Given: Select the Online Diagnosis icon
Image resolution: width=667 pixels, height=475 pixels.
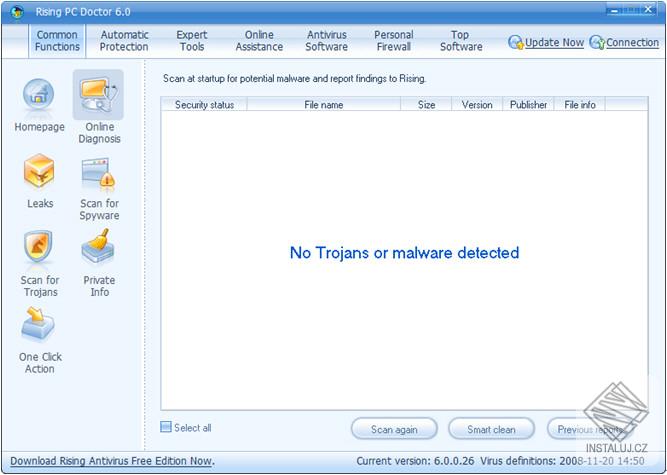Looking at the screenshot, I should point(98,95).
